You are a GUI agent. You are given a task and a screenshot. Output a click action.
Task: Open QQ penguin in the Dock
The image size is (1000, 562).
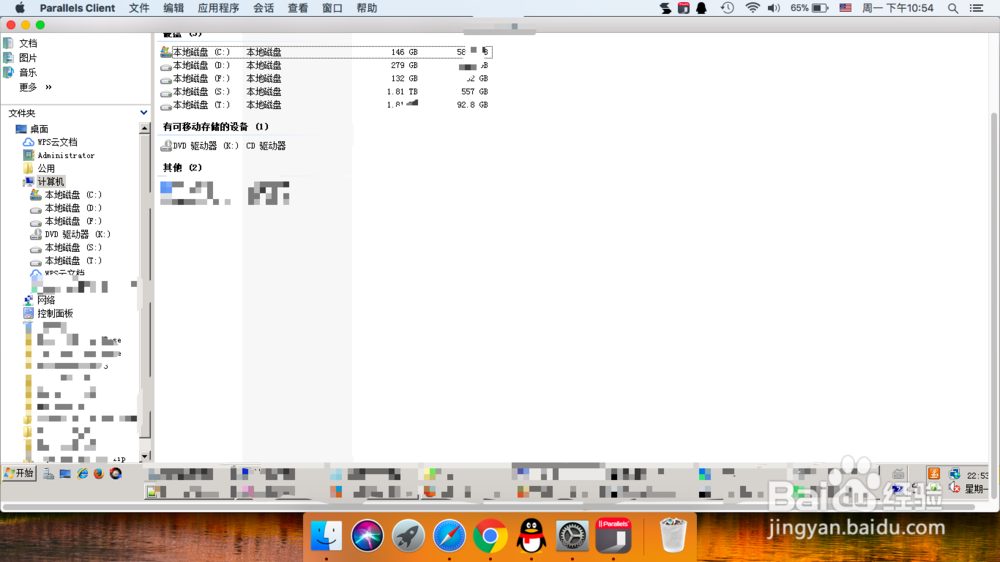531,535
